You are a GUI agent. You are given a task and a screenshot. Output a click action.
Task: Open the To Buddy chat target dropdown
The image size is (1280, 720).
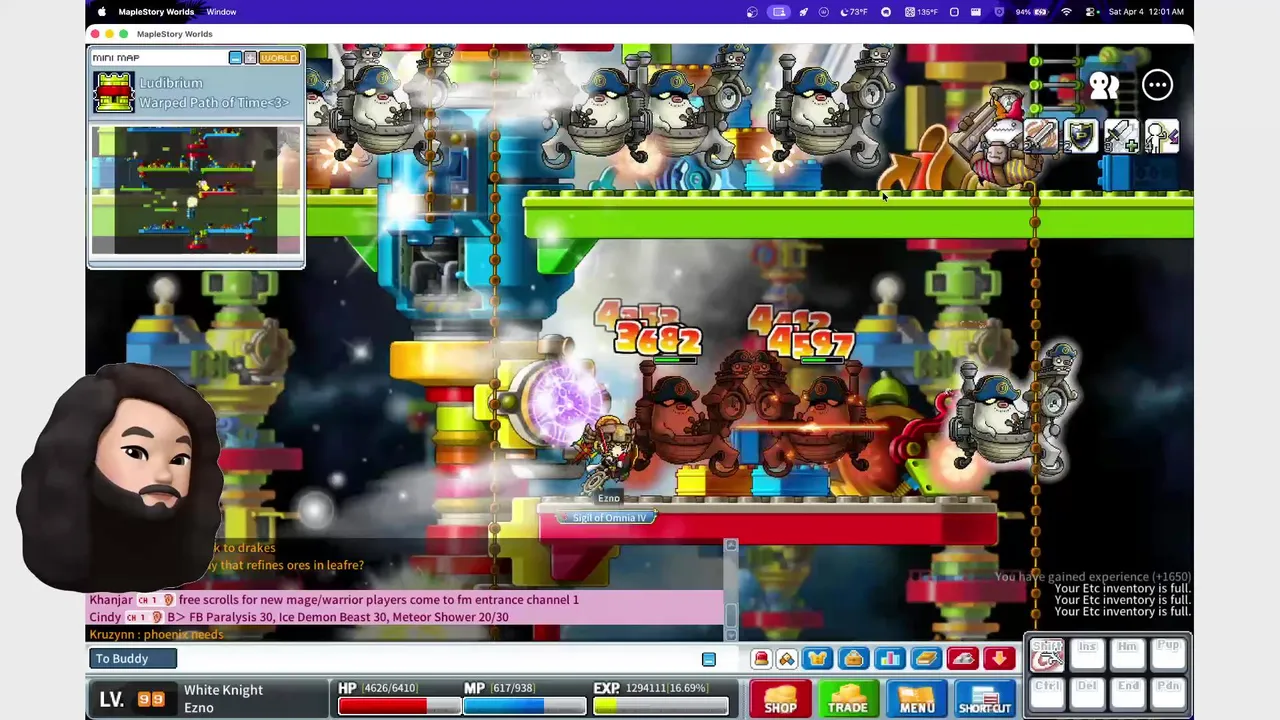point(133,658)
